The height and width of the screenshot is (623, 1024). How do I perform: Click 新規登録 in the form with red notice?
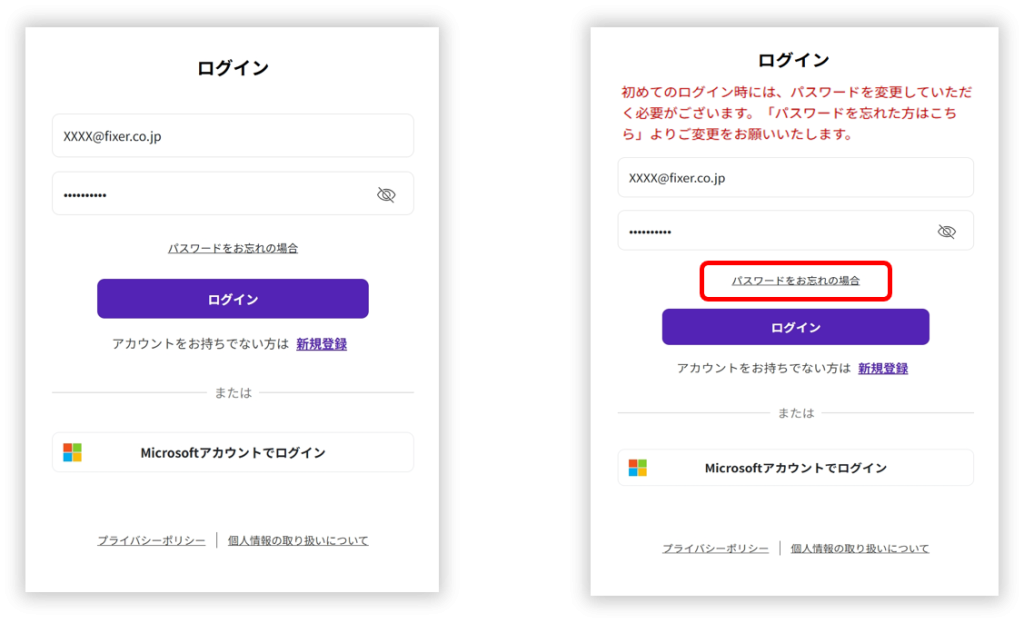[x=883, y=368]
